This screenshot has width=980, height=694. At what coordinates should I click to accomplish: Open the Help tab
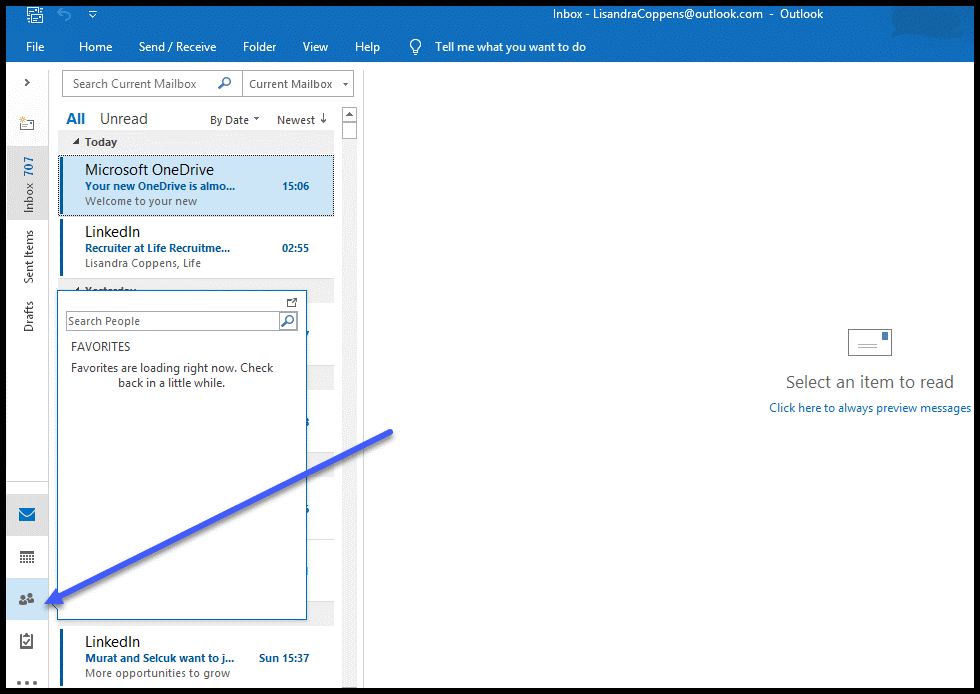coord(367,47)
